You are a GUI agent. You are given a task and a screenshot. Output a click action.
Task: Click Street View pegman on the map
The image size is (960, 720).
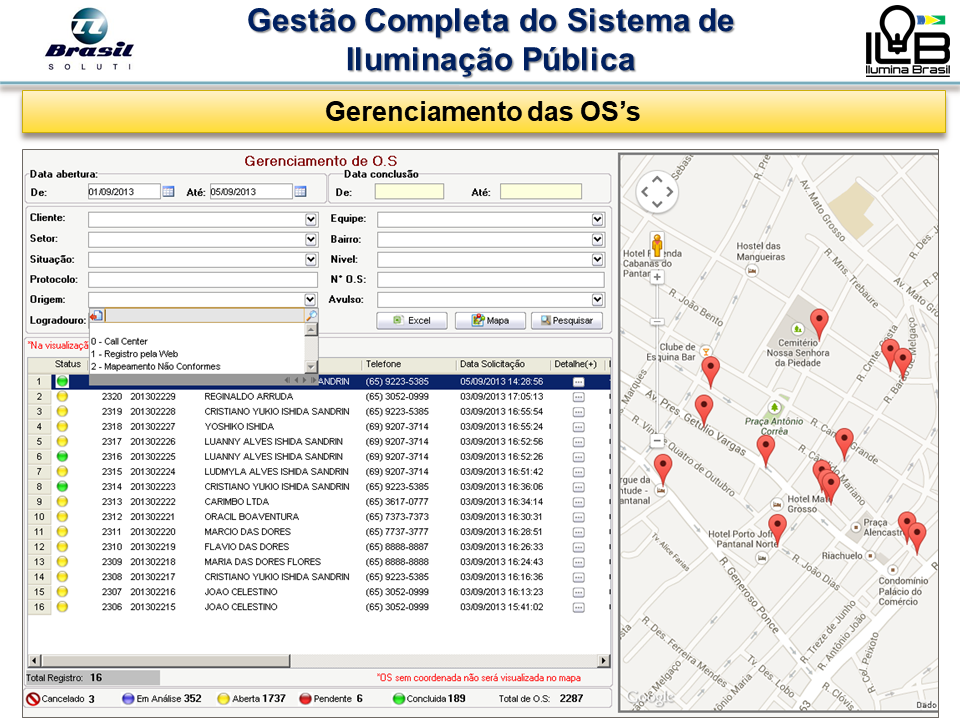pyautogui.click(x=657, y=245)
